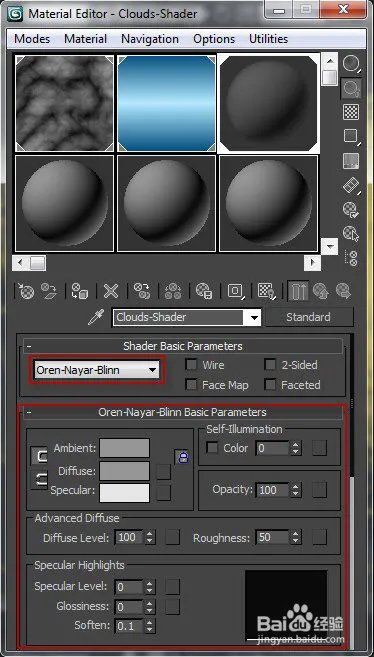Toggle Show Map in Viewport icon
The width and height of the screenshot is (374, 657).
click(x=266, y=290)
